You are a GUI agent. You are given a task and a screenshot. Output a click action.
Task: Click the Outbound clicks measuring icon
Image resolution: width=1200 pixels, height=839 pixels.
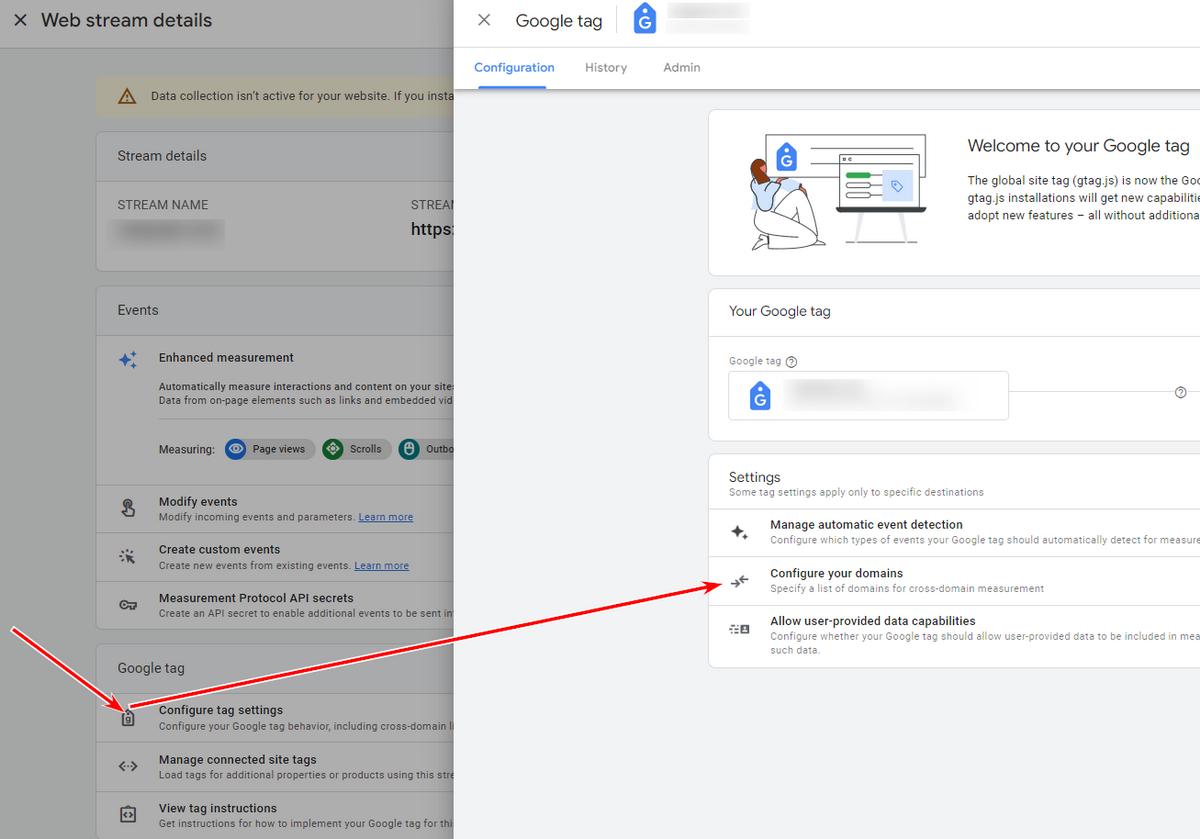(x=408, y=449)
